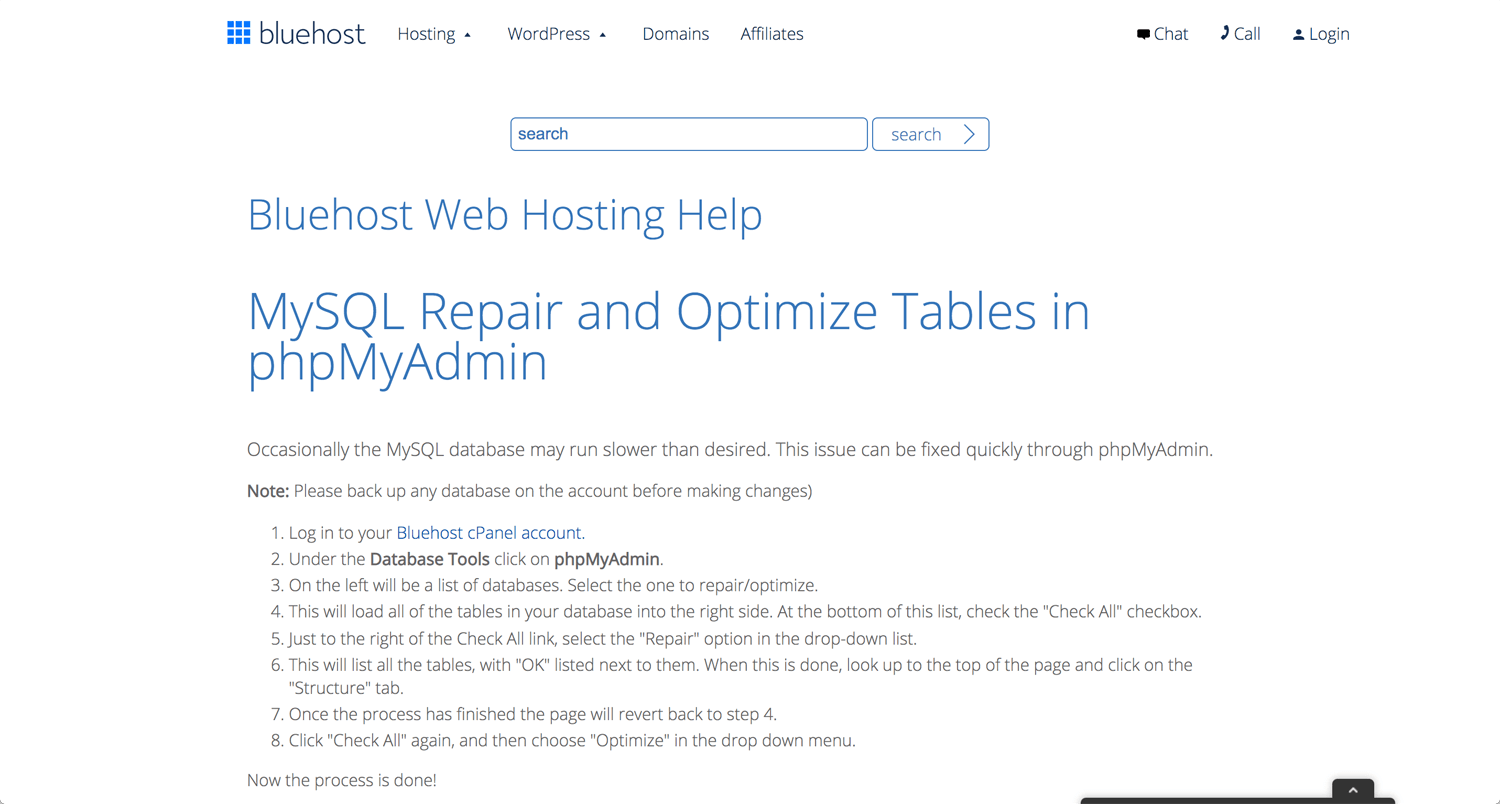Click the Chat link text

click(1171, 34)
